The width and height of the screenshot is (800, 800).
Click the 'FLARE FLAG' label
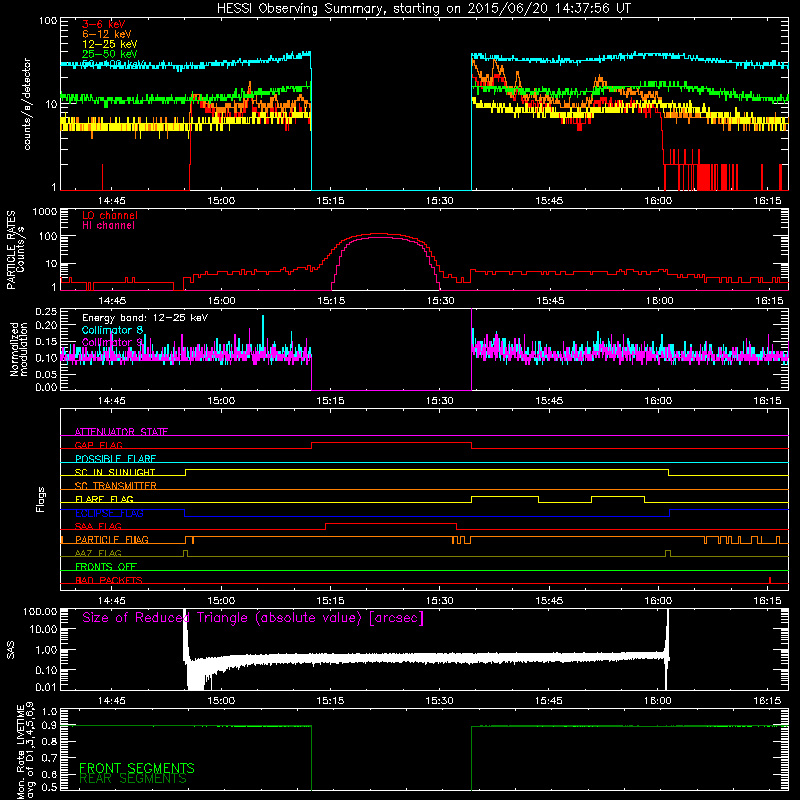coord(104,499)
